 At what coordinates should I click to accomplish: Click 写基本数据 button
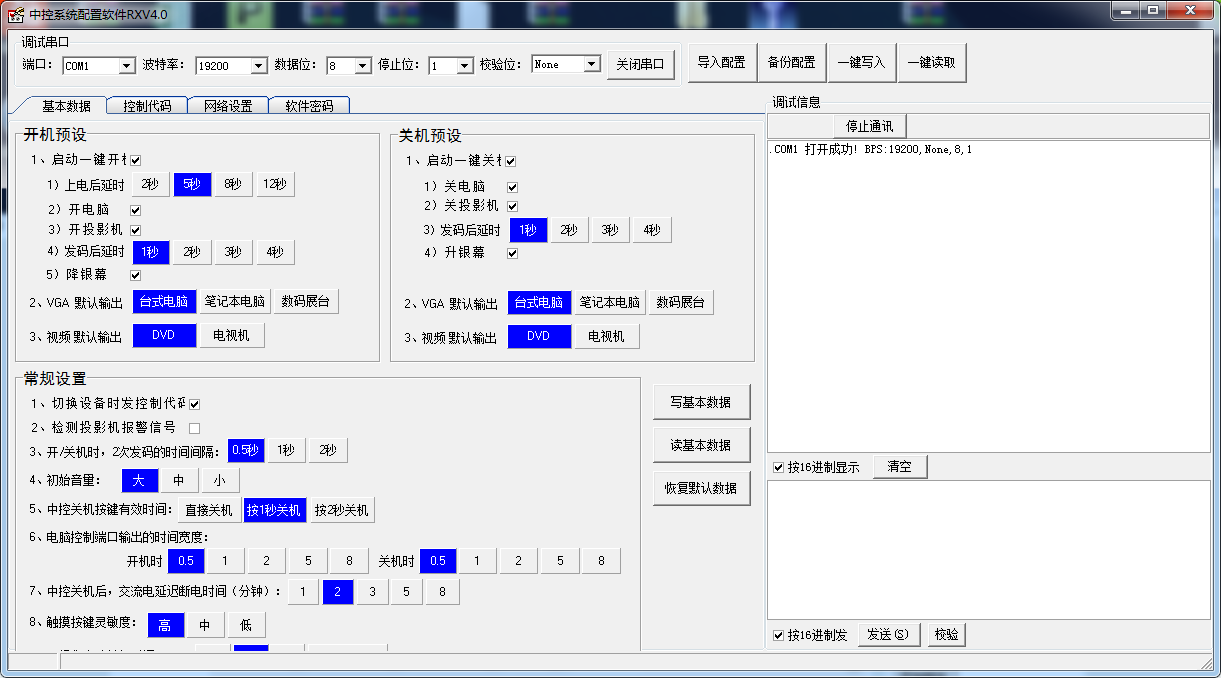(701, 402)
